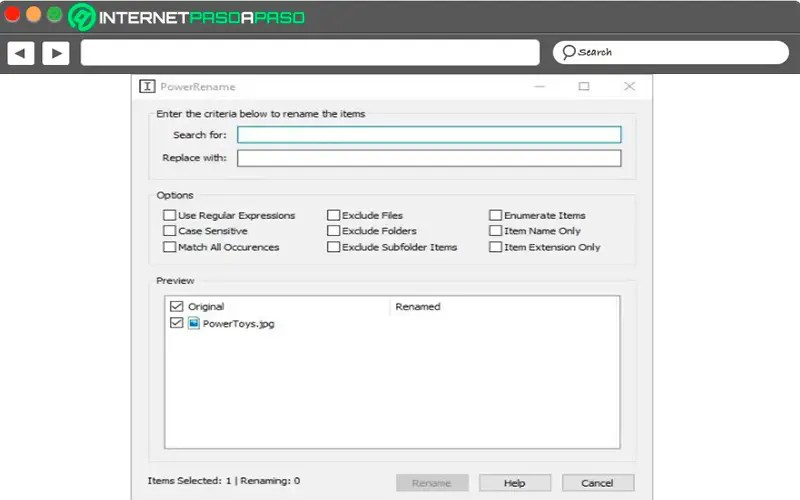
Task: Tick the Exclude Folders checkbox
Action: coord(333,231)
